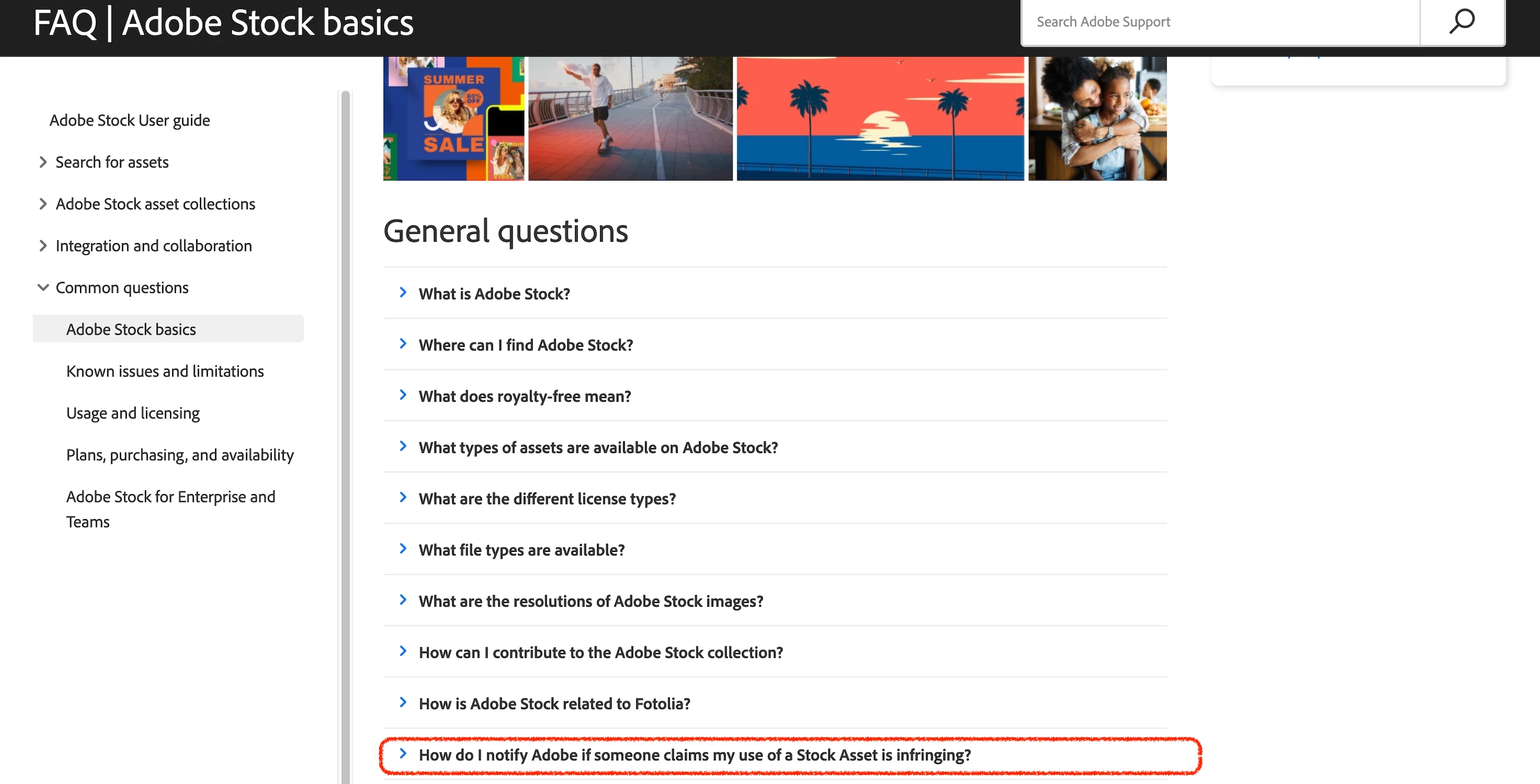Expand the What file types are available? question
1540x784 pixels.
(x=521, y=550)
